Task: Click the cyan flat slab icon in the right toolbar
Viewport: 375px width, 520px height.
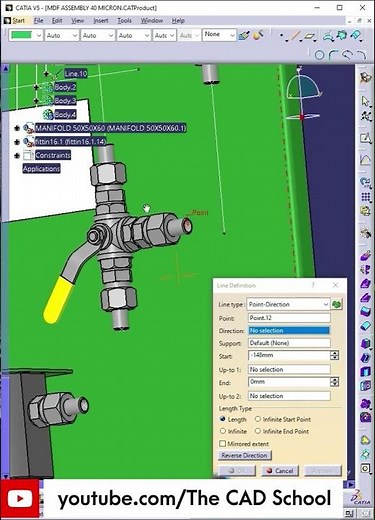Action: pos(365,325)
